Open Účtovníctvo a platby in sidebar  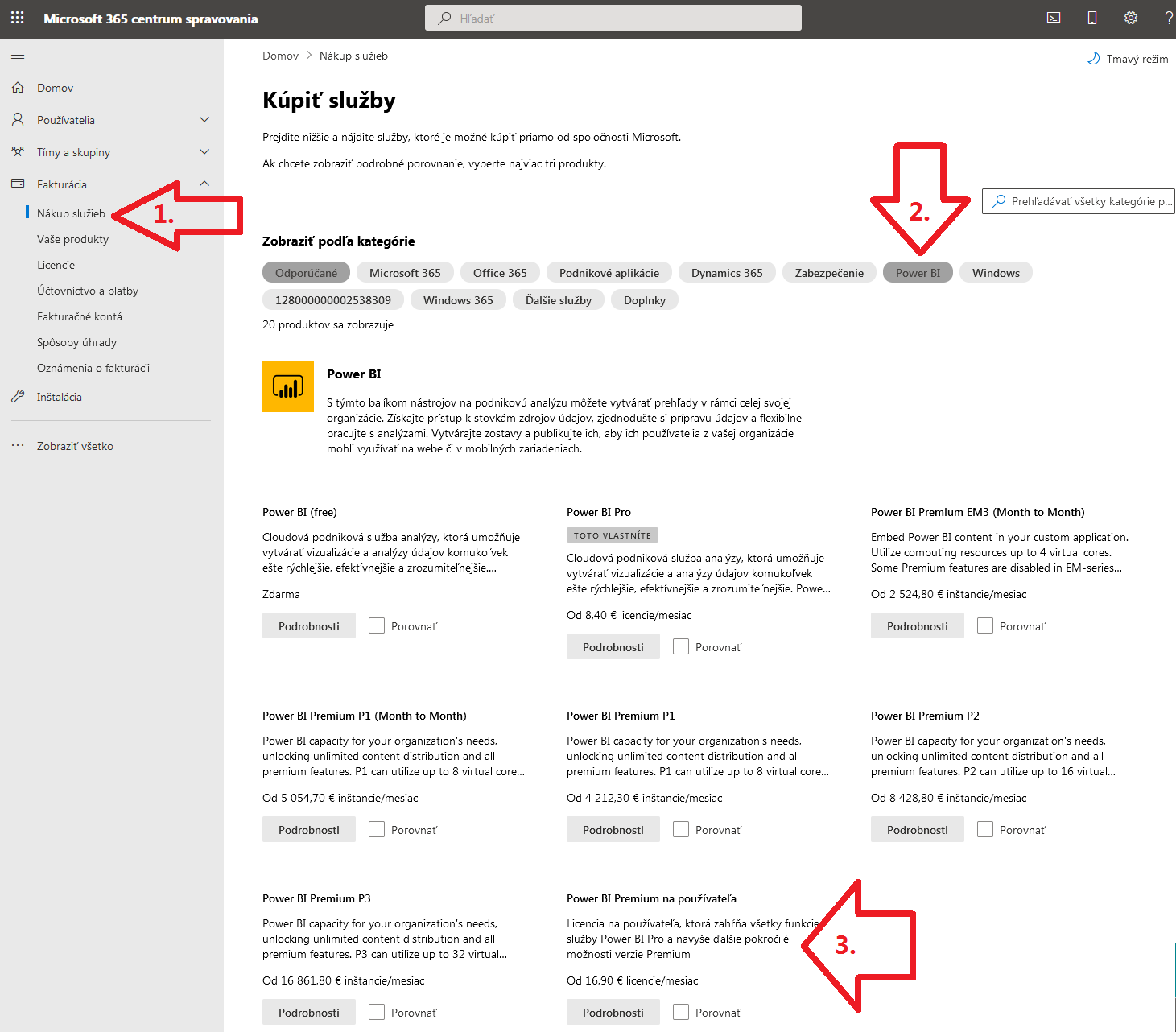coord(88,291)
